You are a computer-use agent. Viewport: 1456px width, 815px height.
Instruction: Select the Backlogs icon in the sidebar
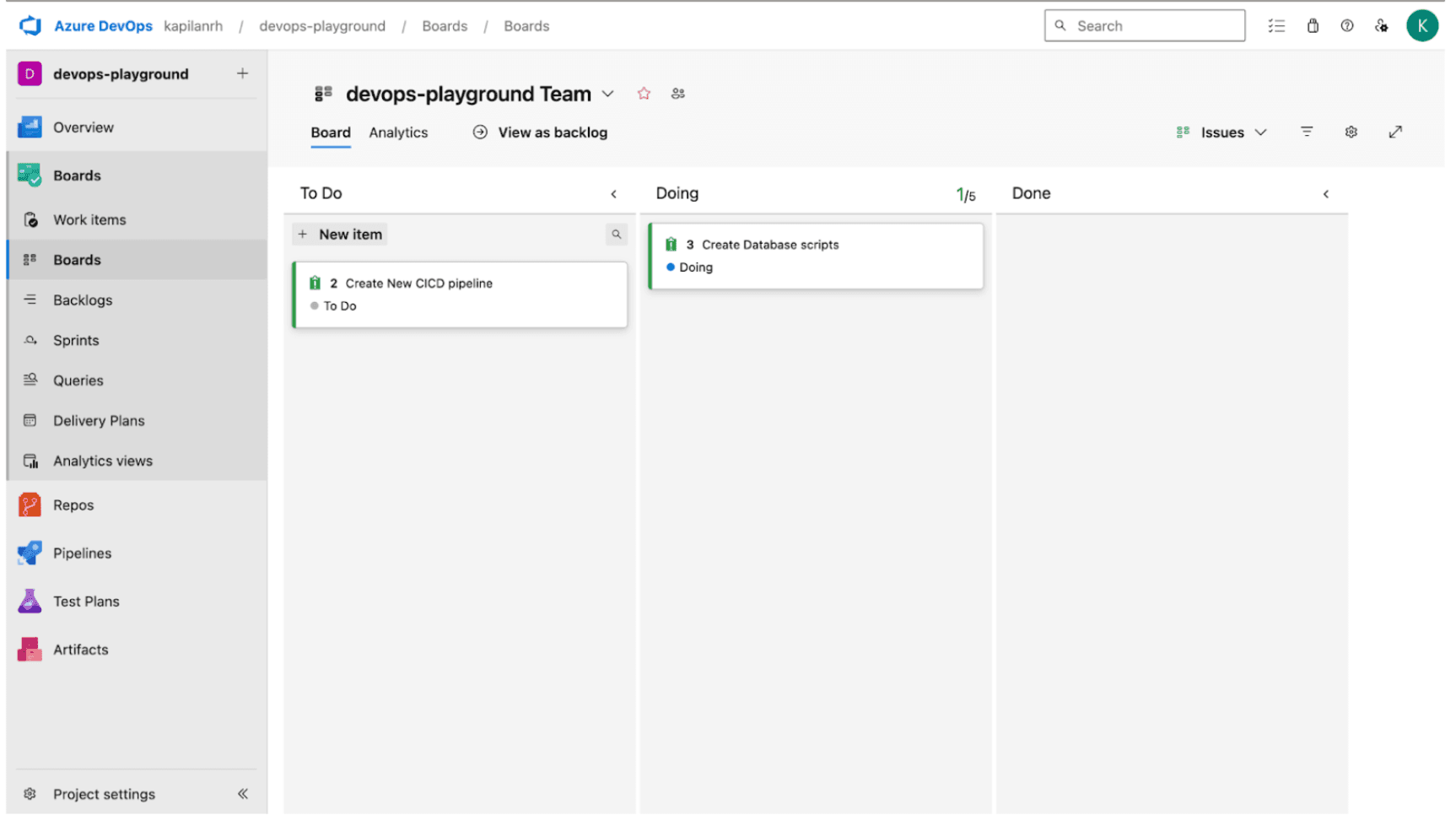(30, 300)
